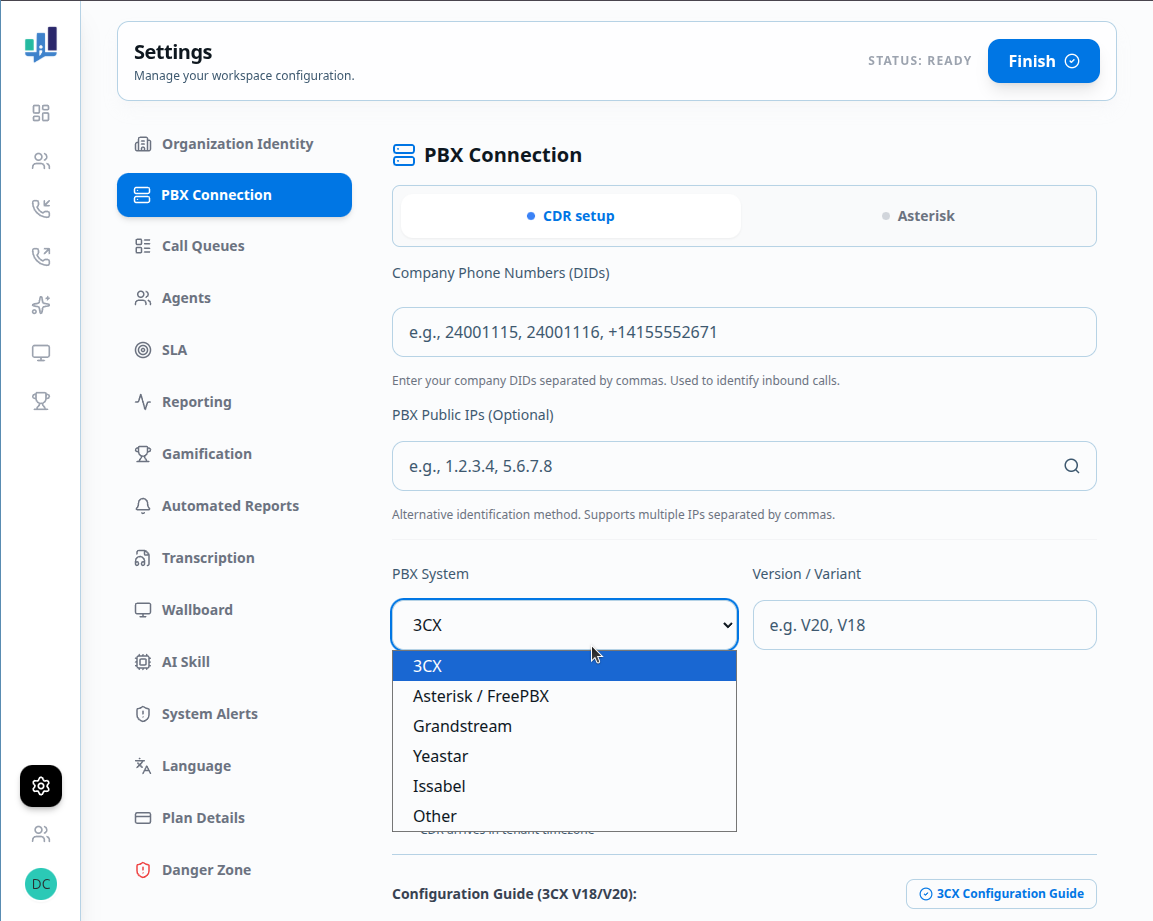Click the Configuration Guide (3CX V18/V20) heading
The width and height of the screenshot is (1153, 921).
pos(514,894)
